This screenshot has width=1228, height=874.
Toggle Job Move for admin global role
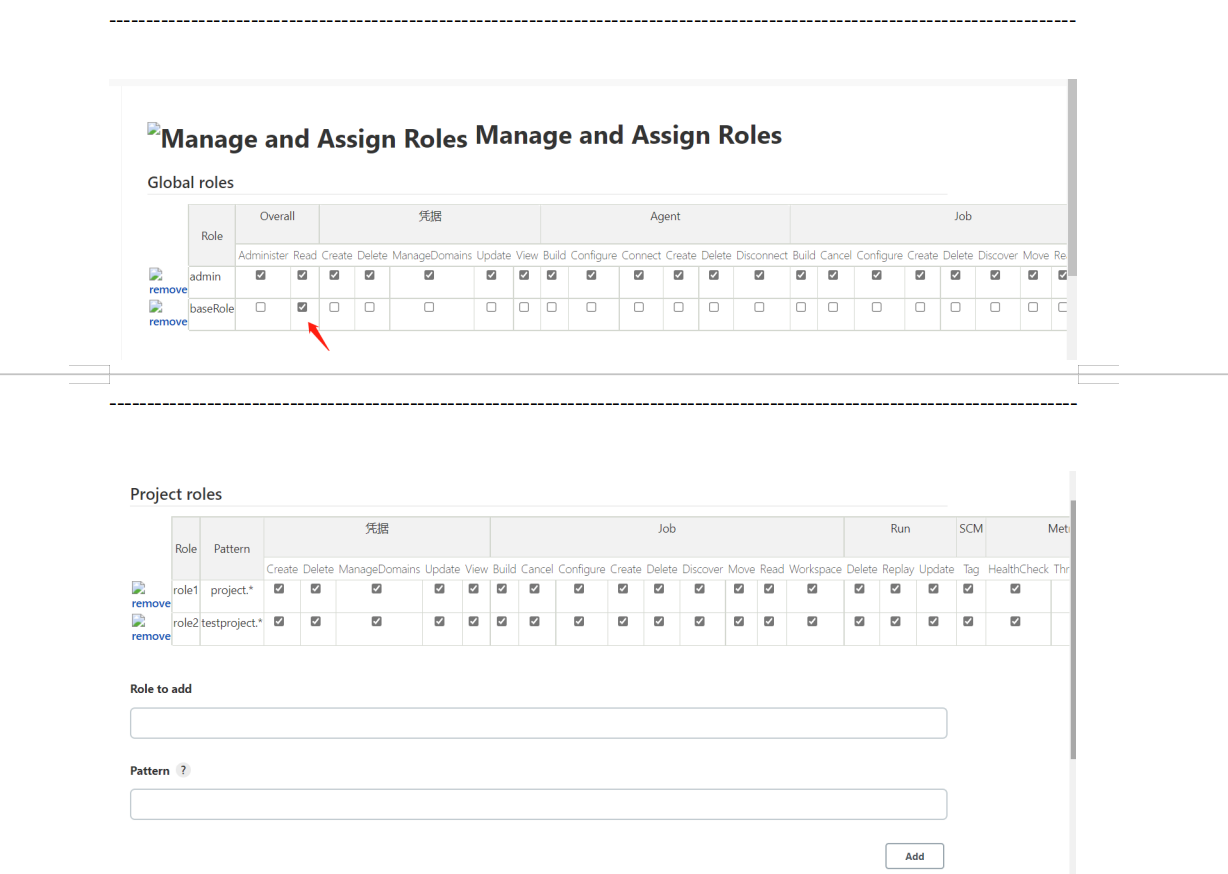pos(1033,275)
